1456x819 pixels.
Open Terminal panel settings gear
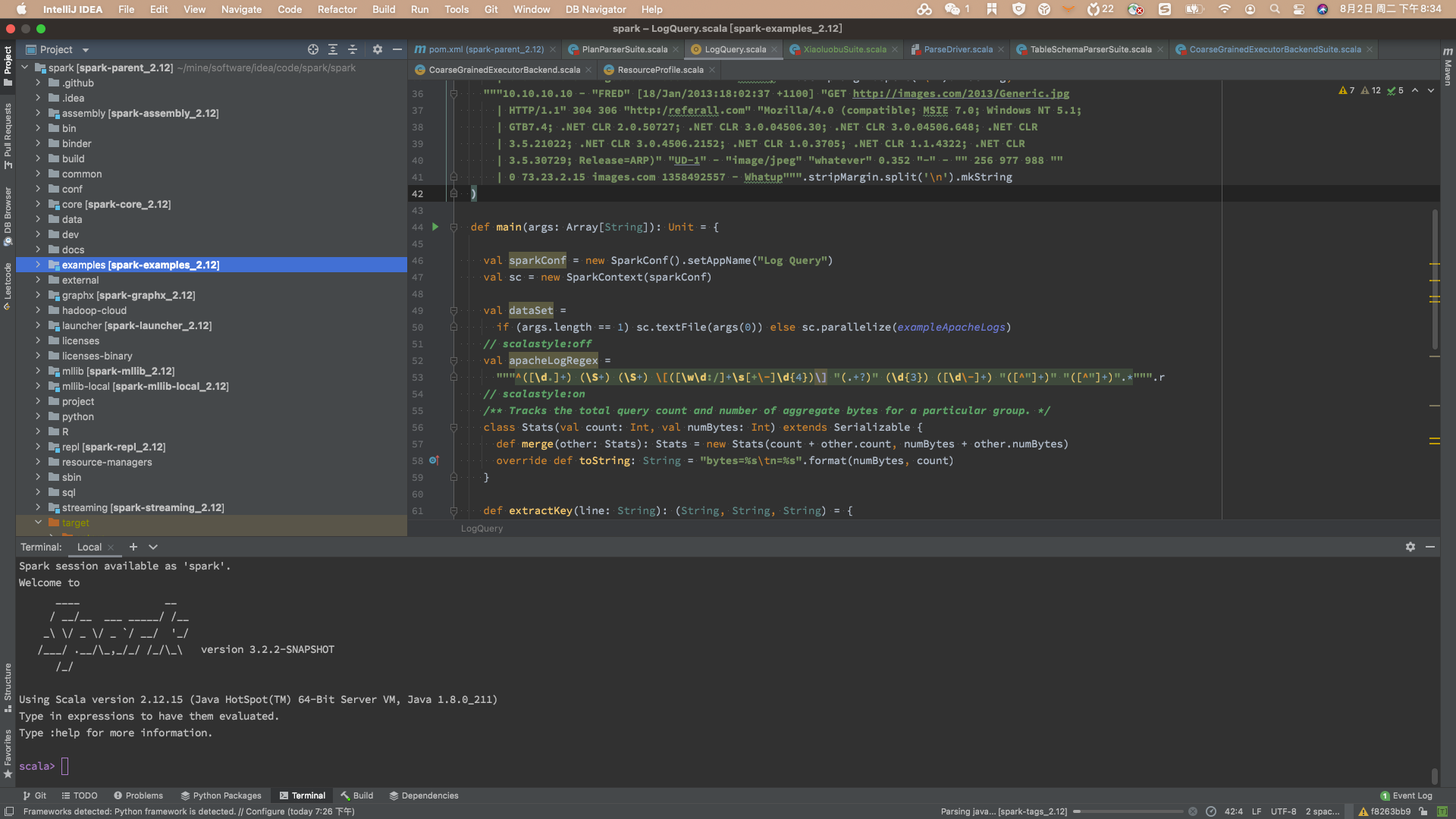tap(1410, 547)
